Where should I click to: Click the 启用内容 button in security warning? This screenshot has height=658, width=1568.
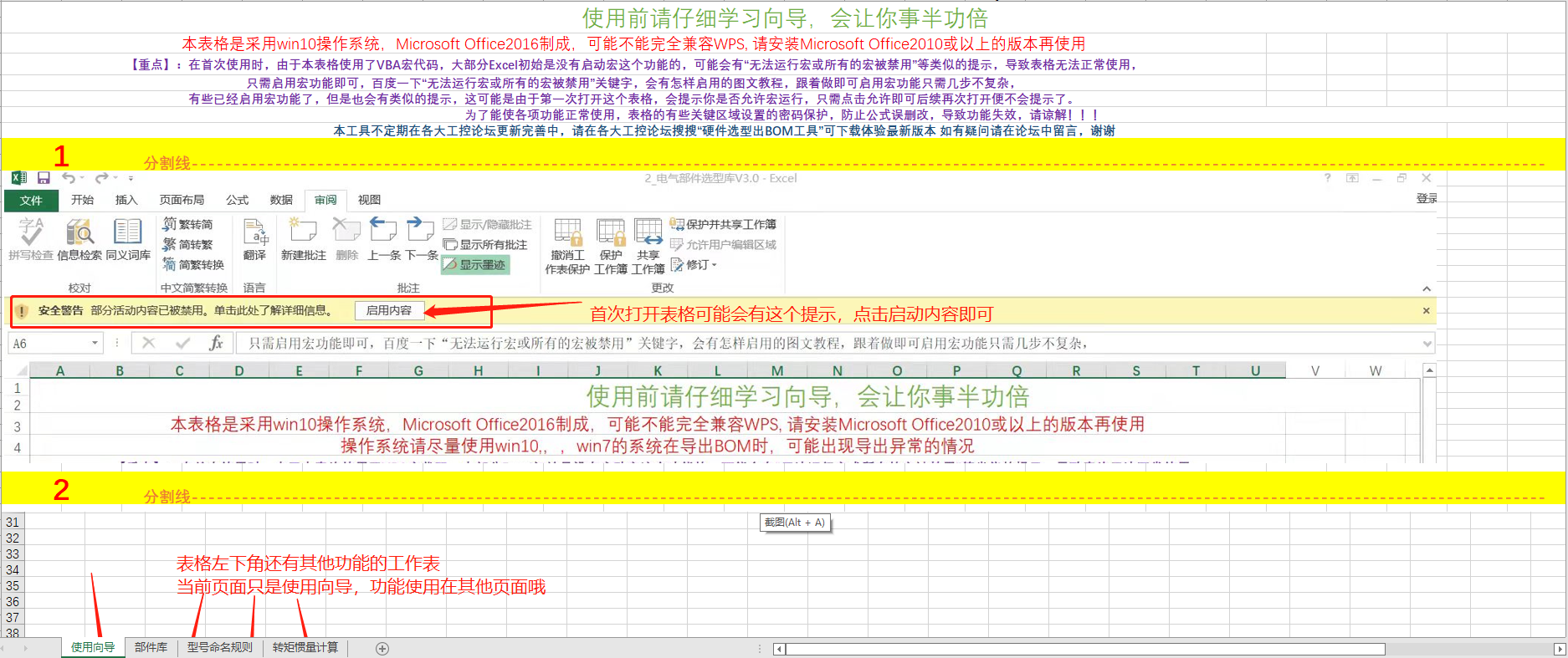coord(389,310)
